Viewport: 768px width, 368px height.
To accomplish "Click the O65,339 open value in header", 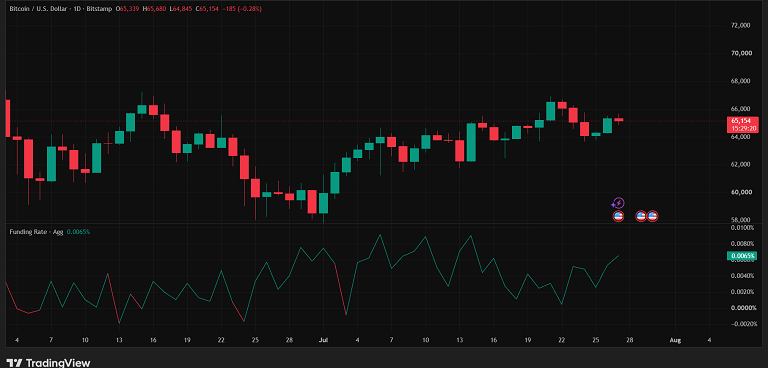I will pyautogui.click(x=126, y=9).
